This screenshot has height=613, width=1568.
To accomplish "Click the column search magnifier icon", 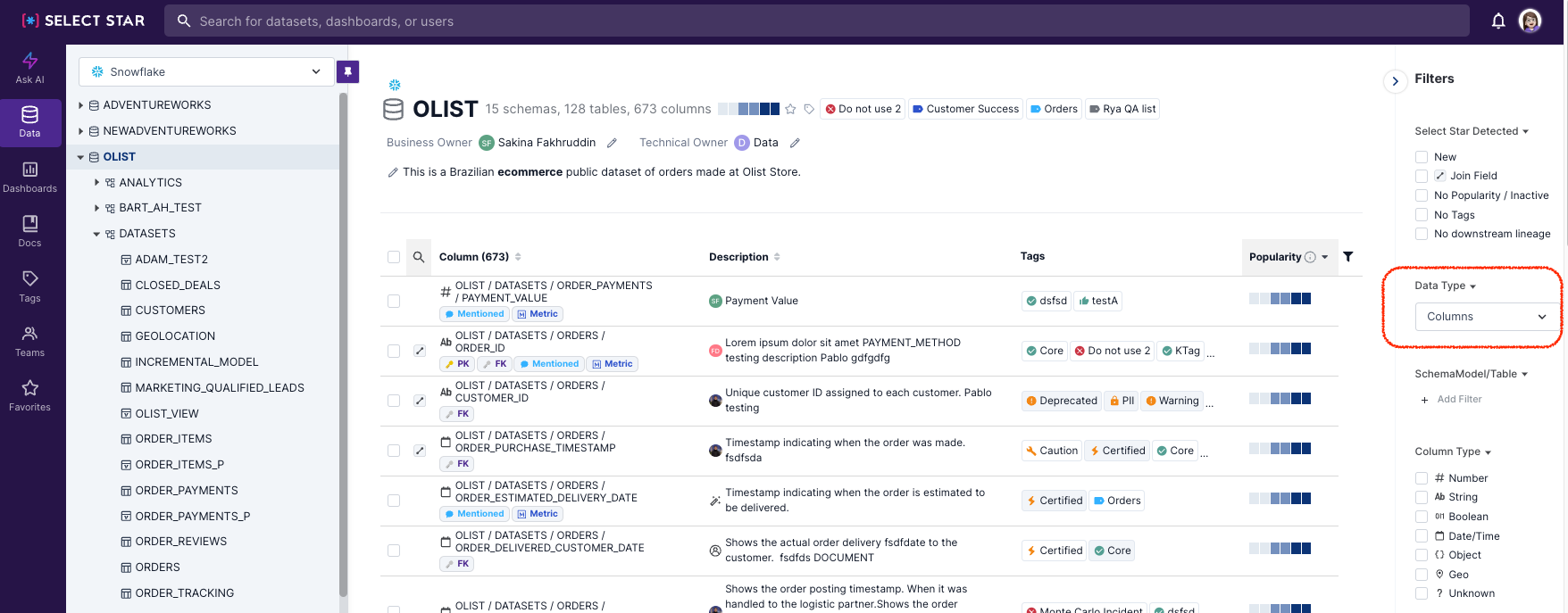I will [x=418, y=257].
